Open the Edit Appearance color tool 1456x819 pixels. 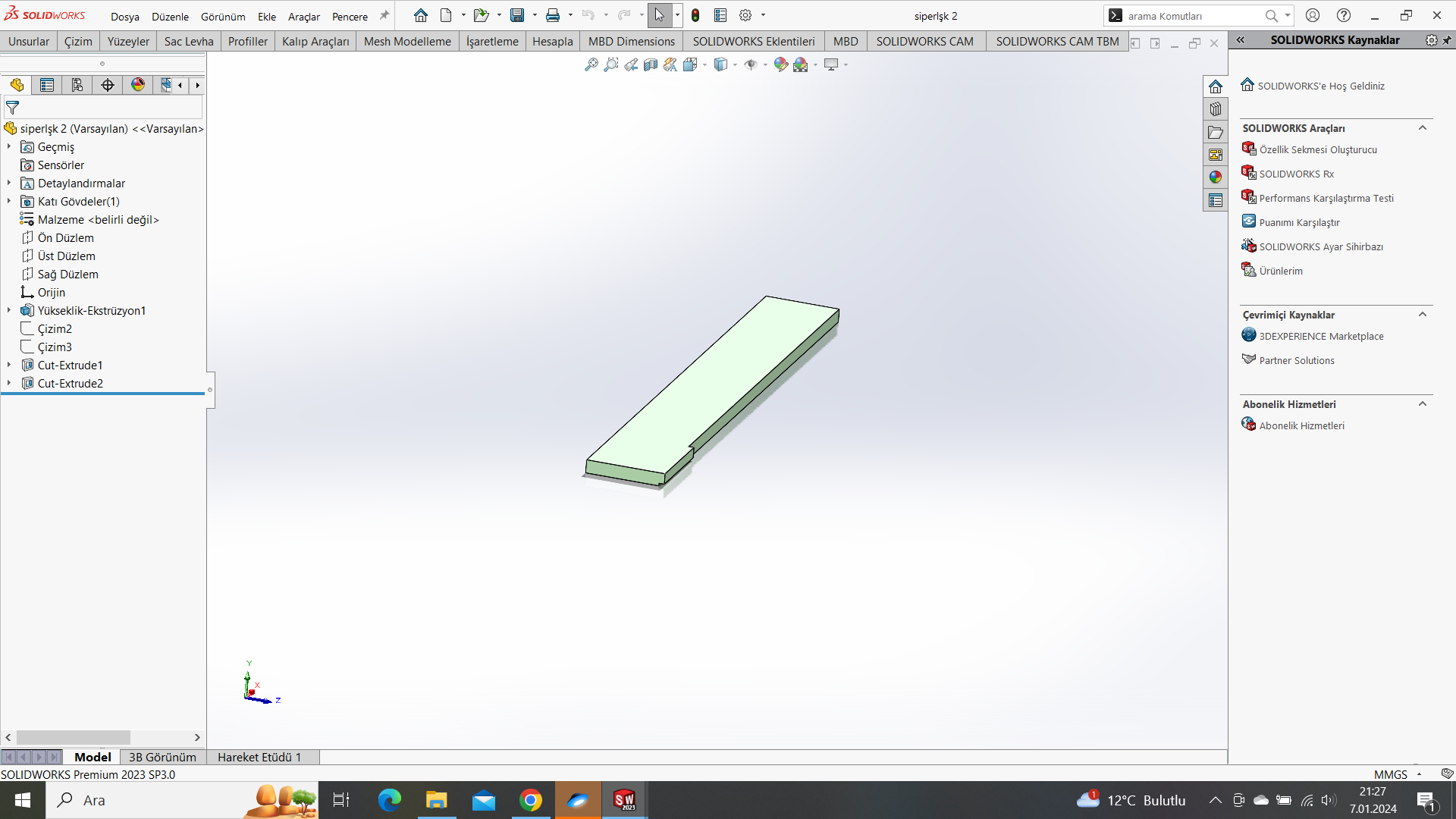pos(781,65)
